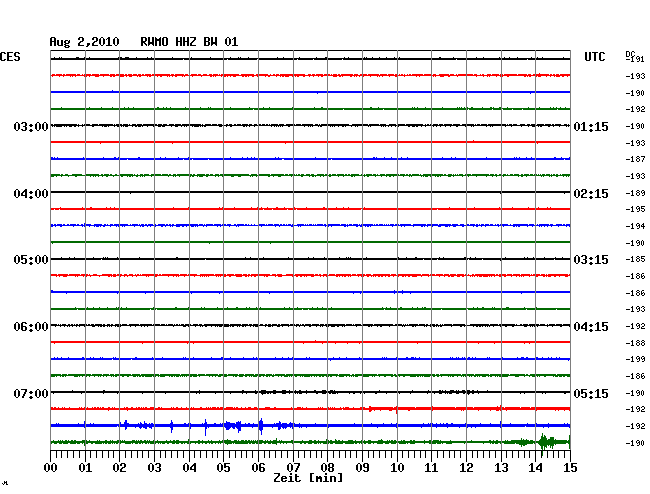Pick minute 11 on the time axis
The height and width of the screenshot is (494, 650).
click(x=431, y=467)
